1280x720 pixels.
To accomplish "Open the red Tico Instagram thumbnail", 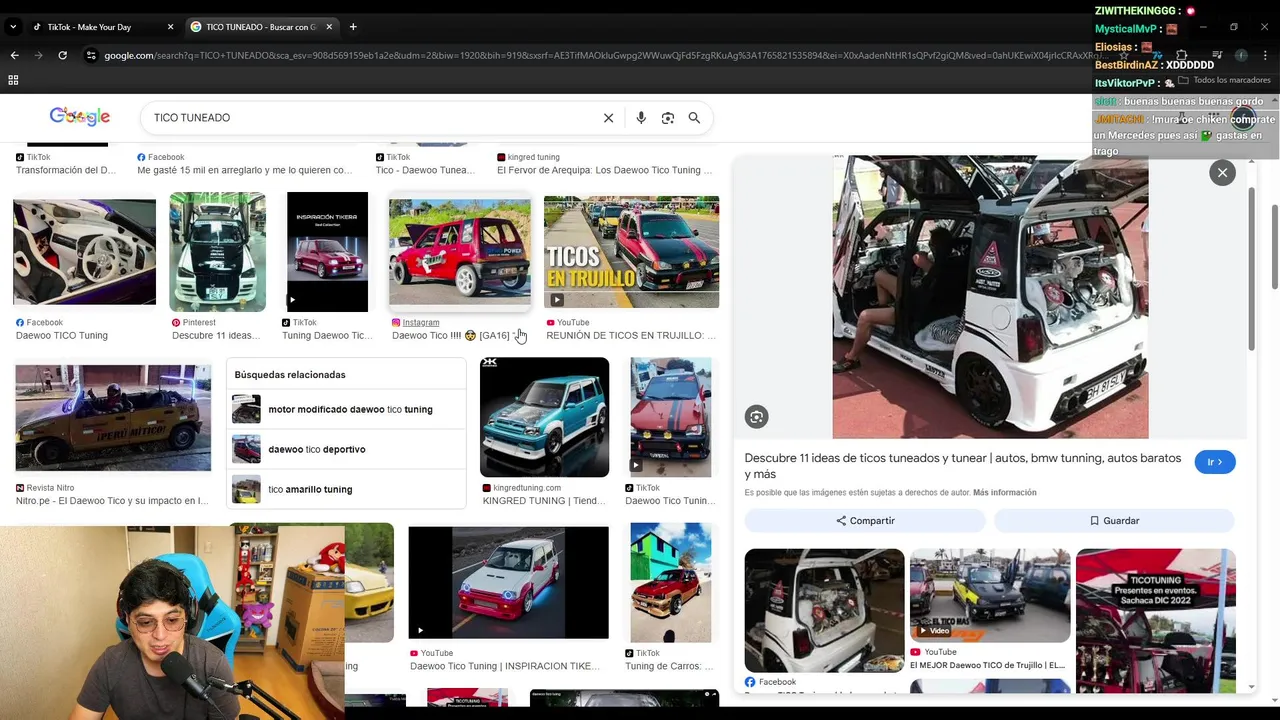I will tap(460, 252).
